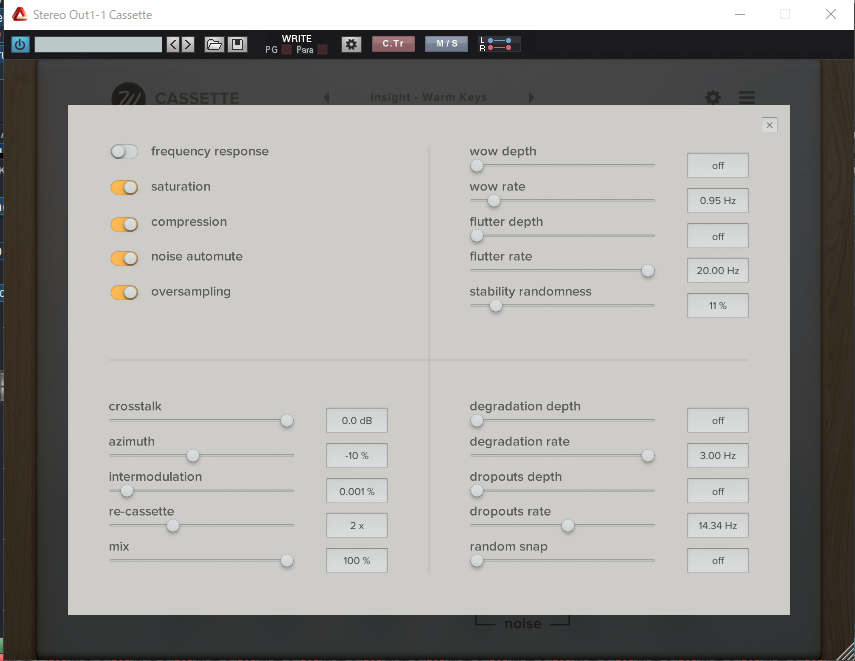Click the crosstalk slider handle
855x661 pixels.
pyautogui.click(x=287, y=420)
